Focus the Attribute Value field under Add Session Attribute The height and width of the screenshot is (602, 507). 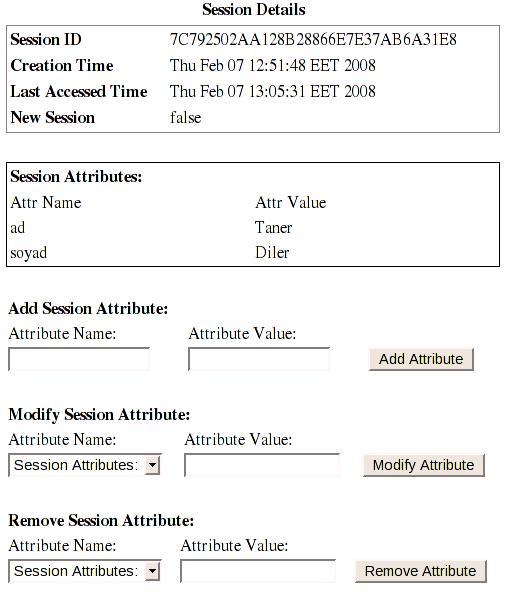point(259,359)
